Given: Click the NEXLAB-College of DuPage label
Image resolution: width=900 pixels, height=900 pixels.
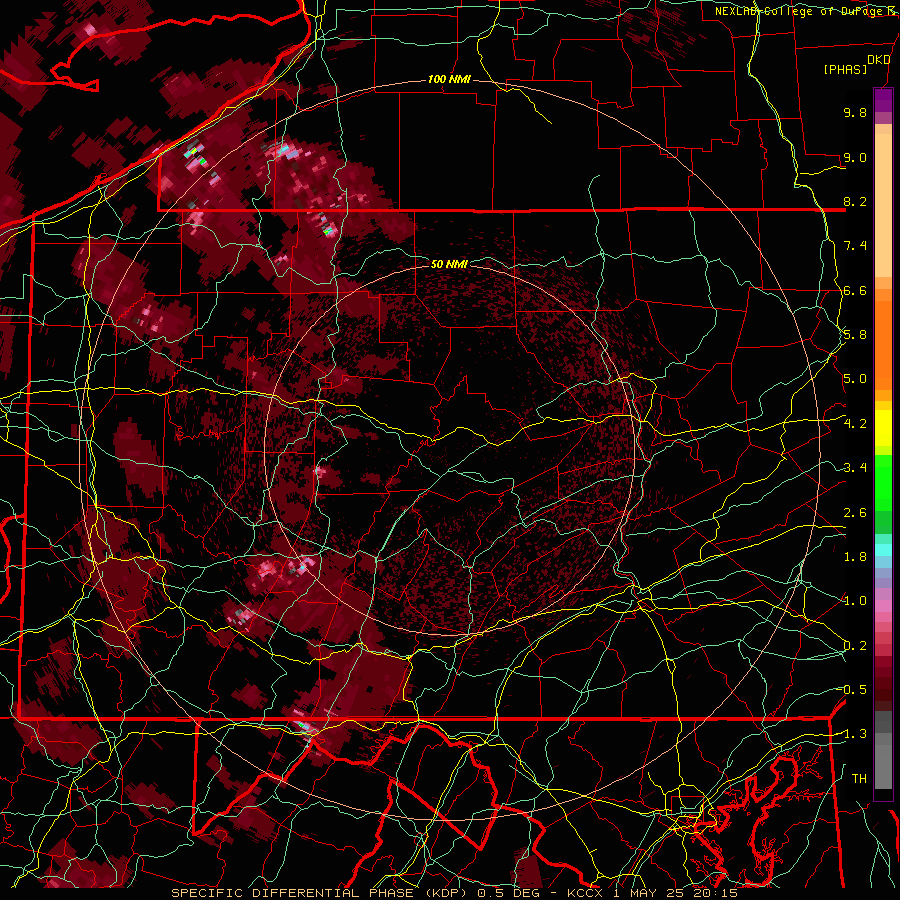Looking at the screenshot, I should pos(799,11).
